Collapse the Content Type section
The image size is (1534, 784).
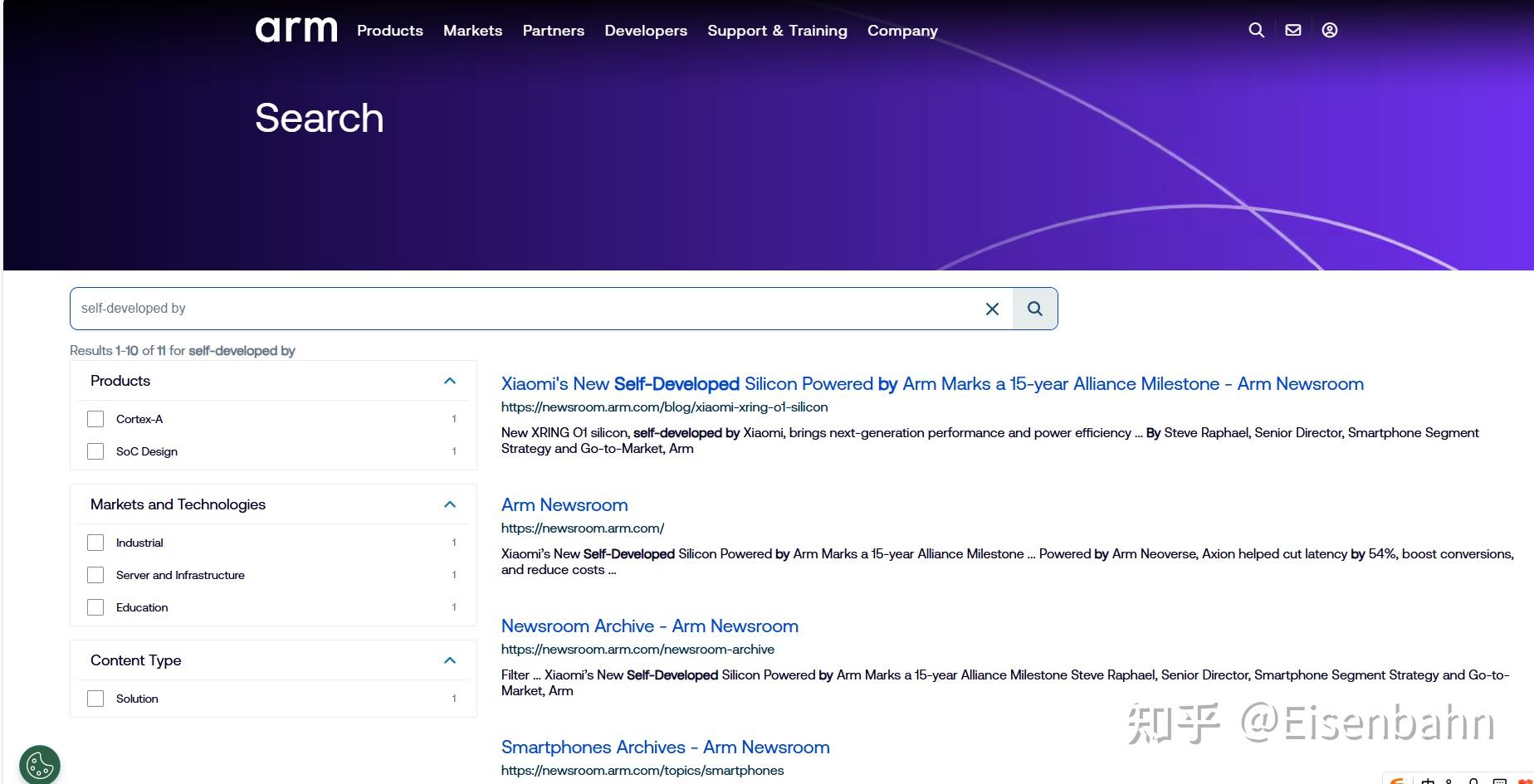[x=450, y=660]
